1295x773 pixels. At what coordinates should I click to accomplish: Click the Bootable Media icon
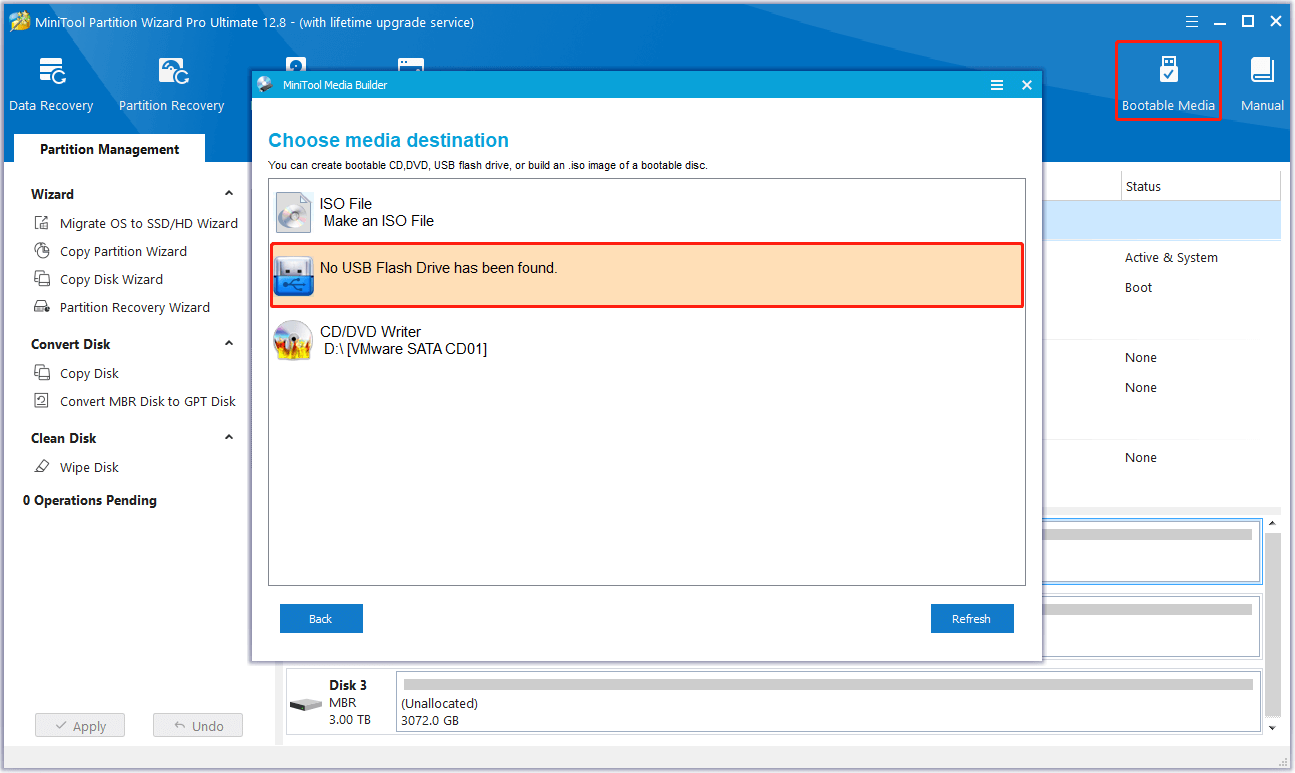point(1168,82)
